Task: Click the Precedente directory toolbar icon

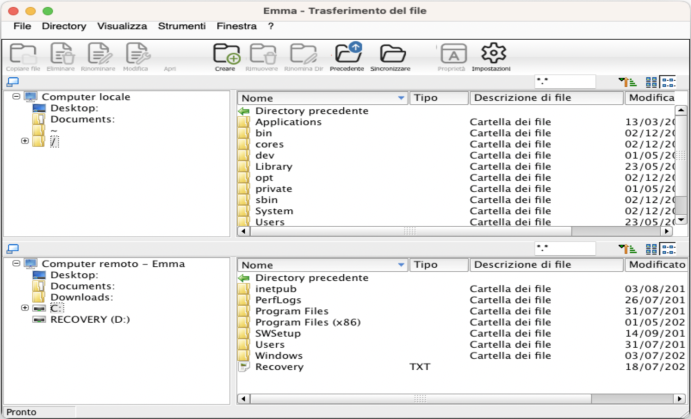Action: 347,54
